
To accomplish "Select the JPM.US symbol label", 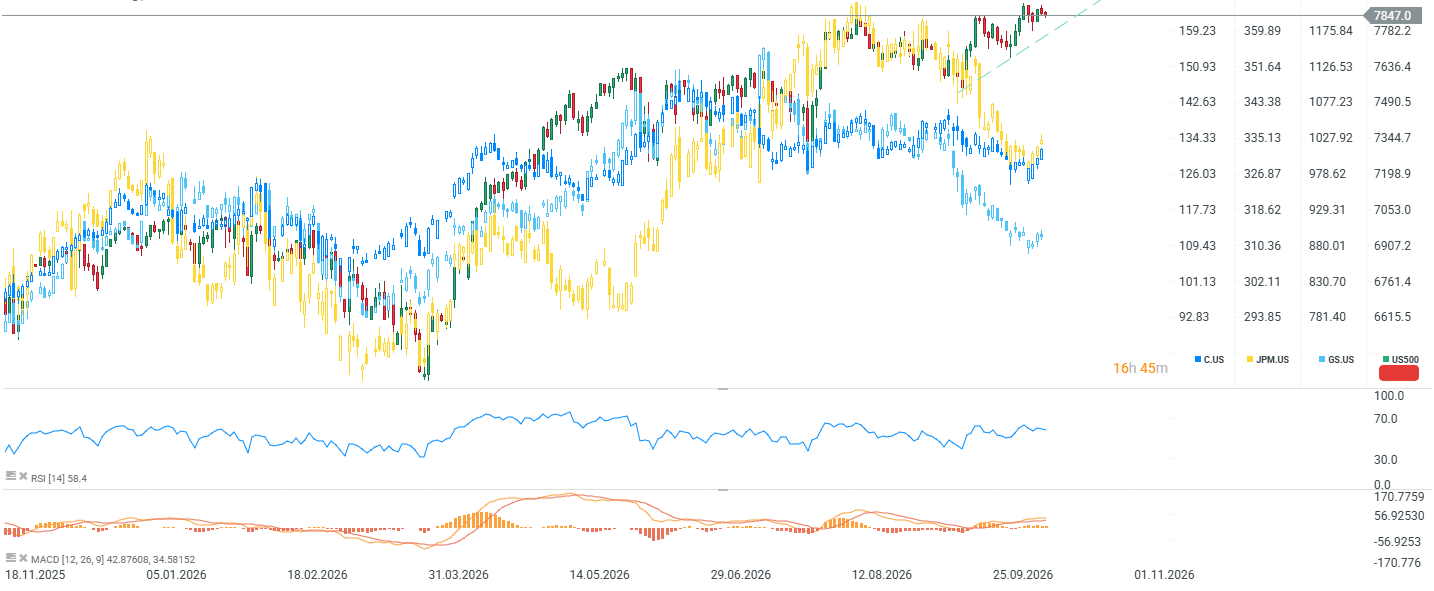I will pos(1273,359).
